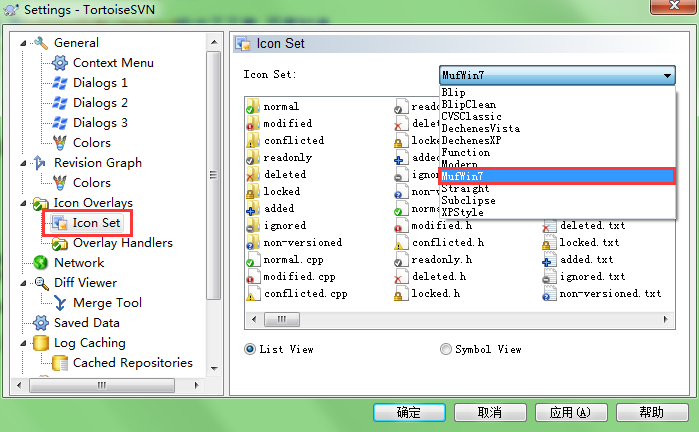
Task: Click the Revision Graph icon
Action: click(x=40, y=163)
